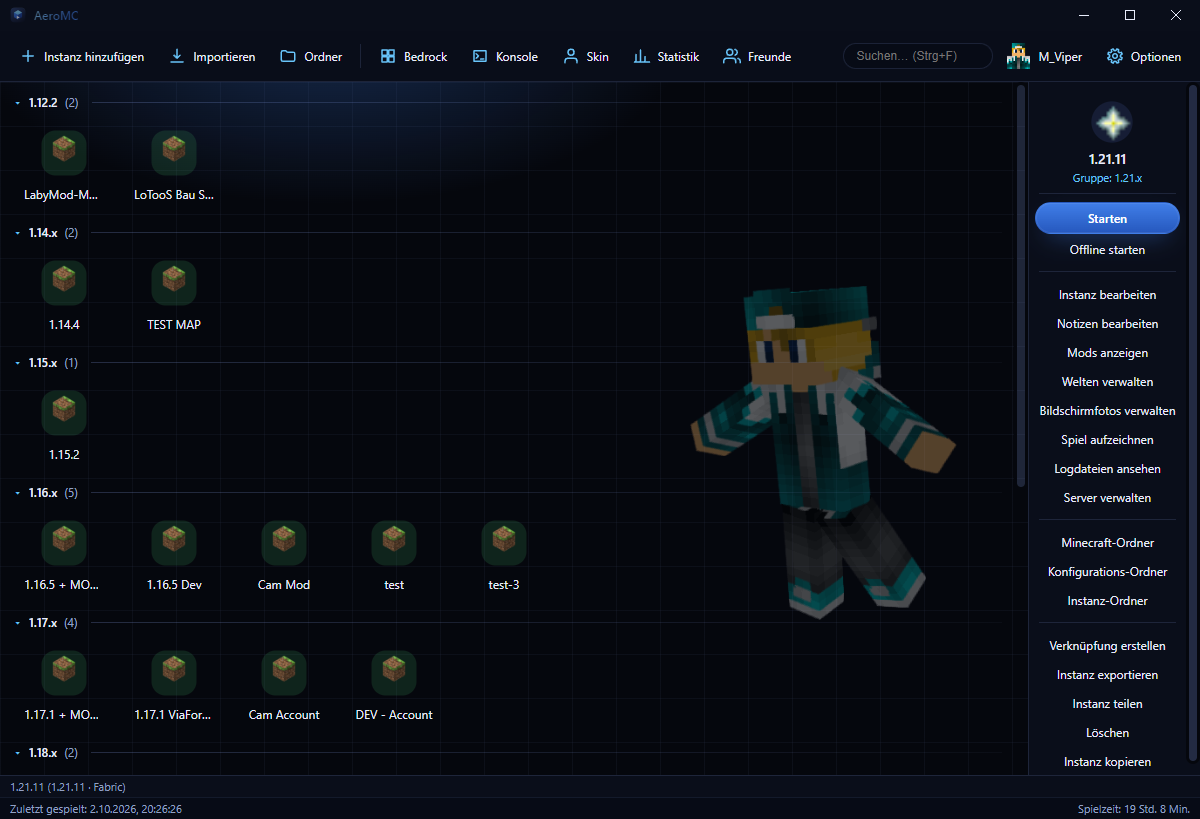Click the Suchen search field

click(x=917, y=57)
